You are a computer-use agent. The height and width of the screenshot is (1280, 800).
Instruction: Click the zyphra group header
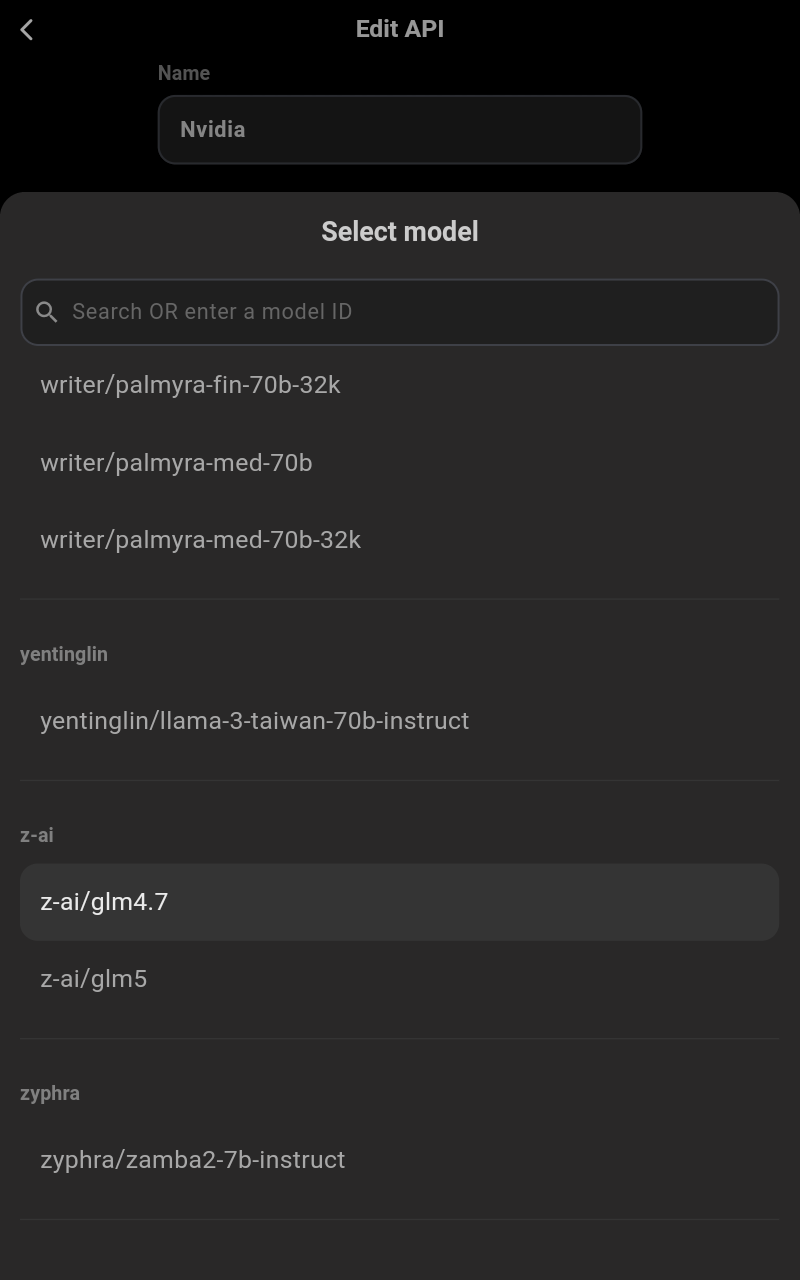[x=50, y=1093]
